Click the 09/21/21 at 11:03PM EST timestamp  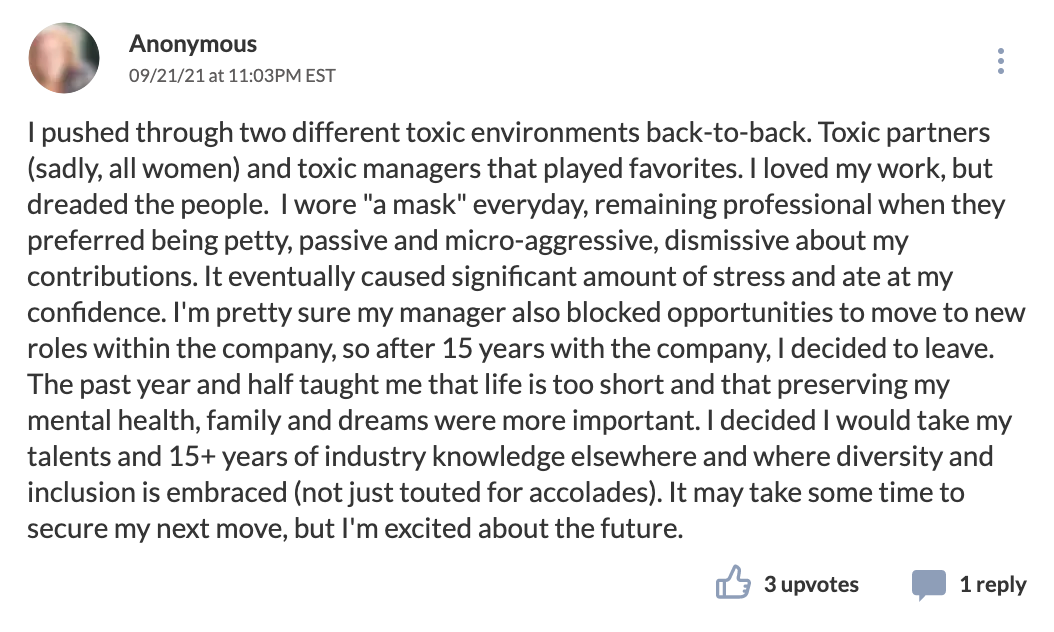pos(232,75)
